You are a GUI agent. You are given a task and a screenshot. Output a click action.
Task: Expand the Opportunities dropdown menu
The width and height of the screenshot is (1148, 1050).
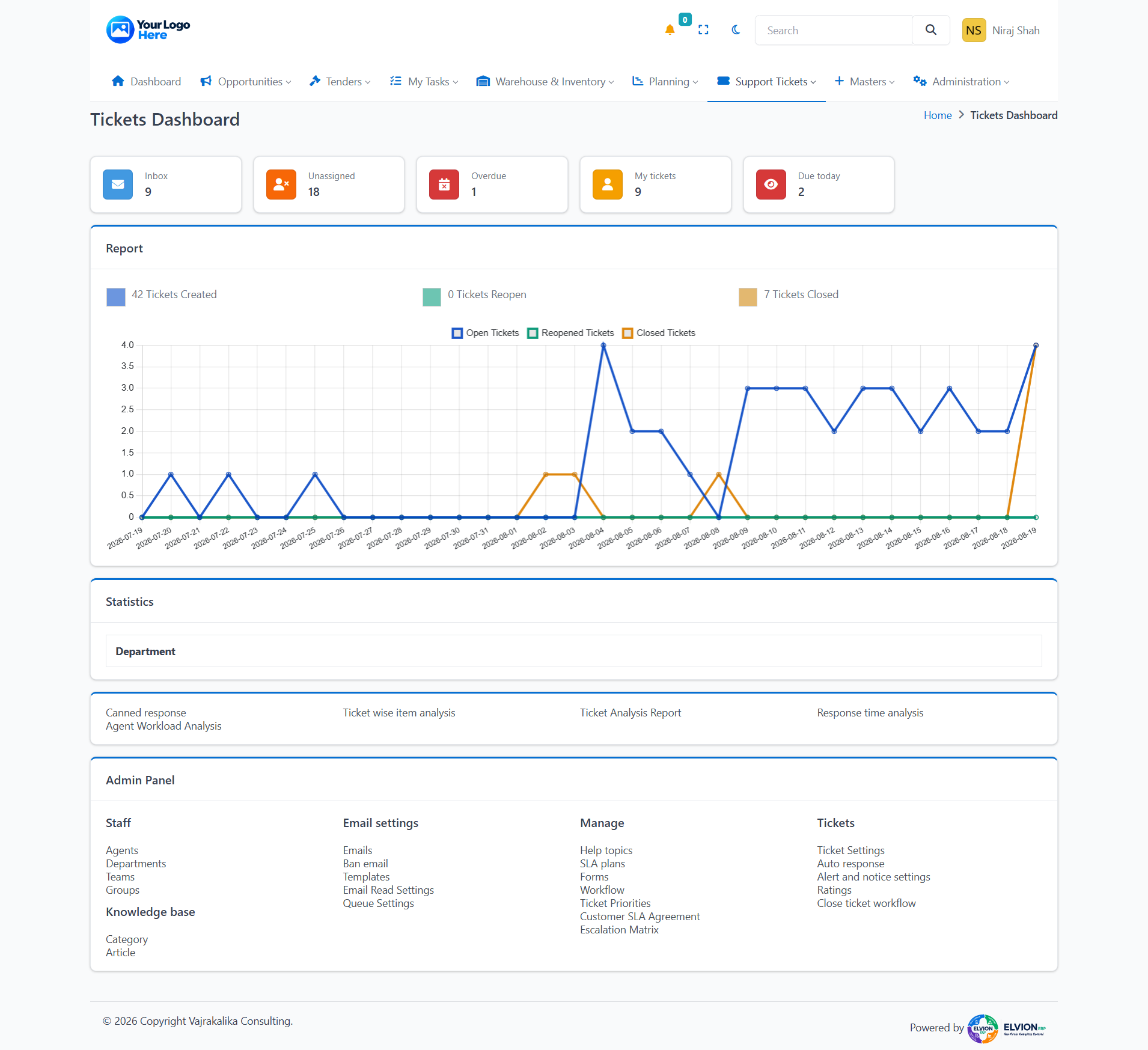pos(245,82)
